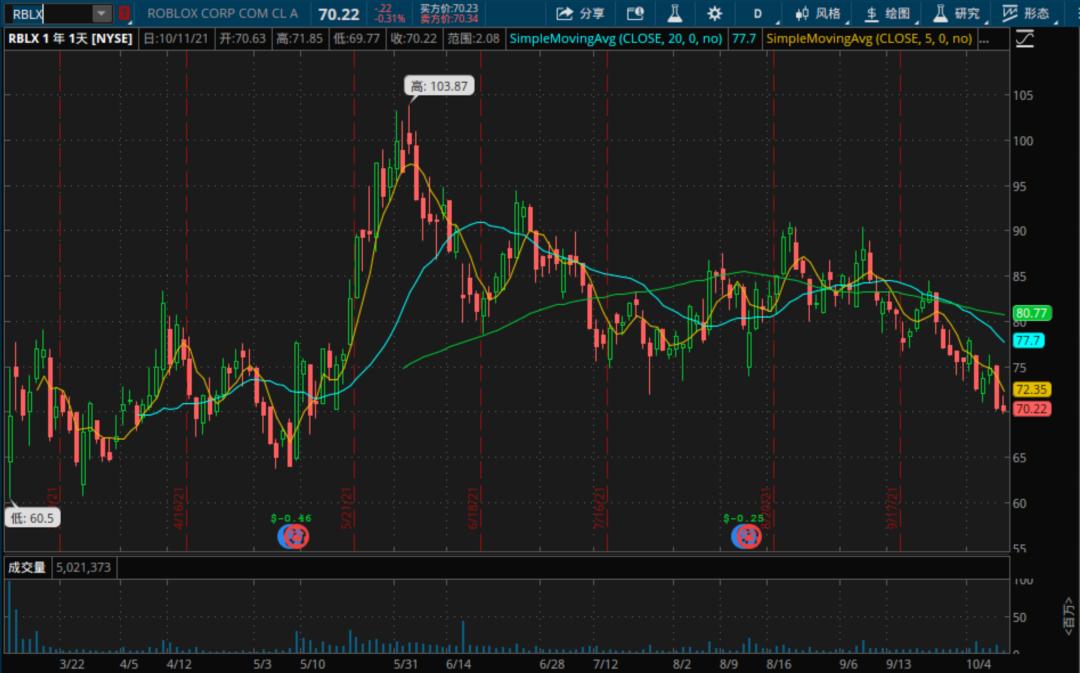
Task: Click the green 80.77 price axis label
Action: (1031, 313)
